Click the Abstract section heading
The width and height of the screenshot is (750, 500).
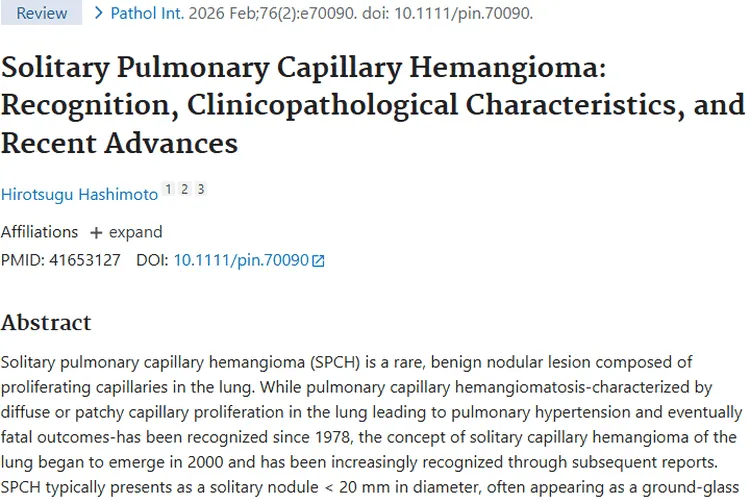pos(46,322)
